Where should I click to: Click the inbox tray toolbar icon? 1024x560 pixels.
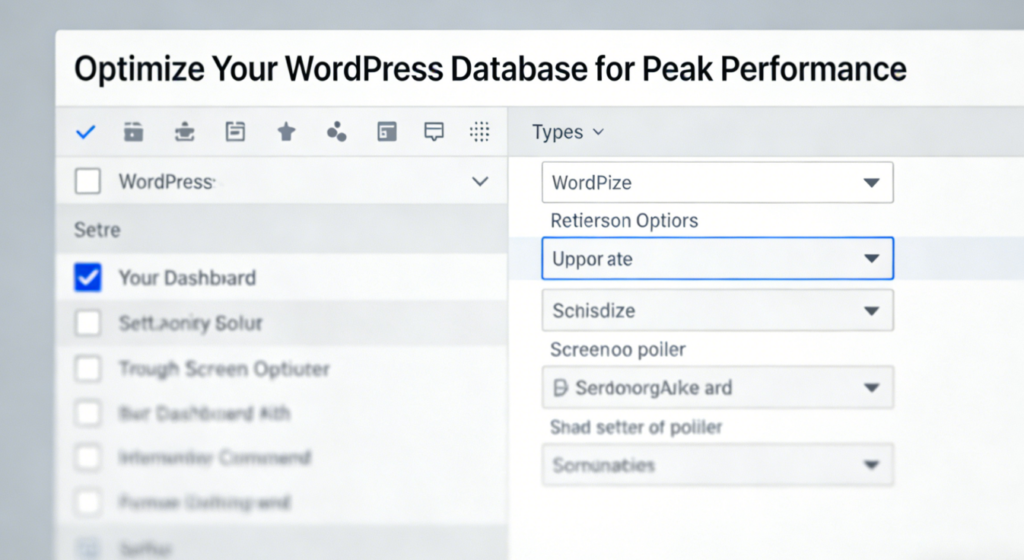184,132
